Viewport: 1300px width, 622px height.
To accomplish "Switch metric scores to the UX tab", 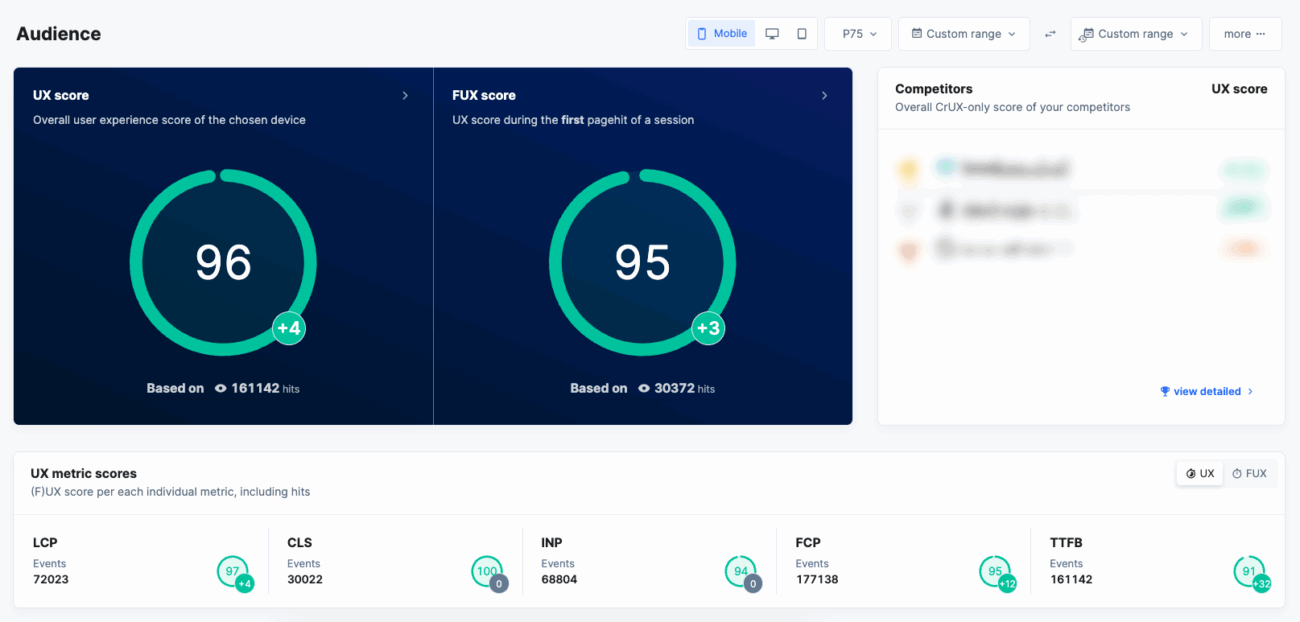I will [1200, 474].
